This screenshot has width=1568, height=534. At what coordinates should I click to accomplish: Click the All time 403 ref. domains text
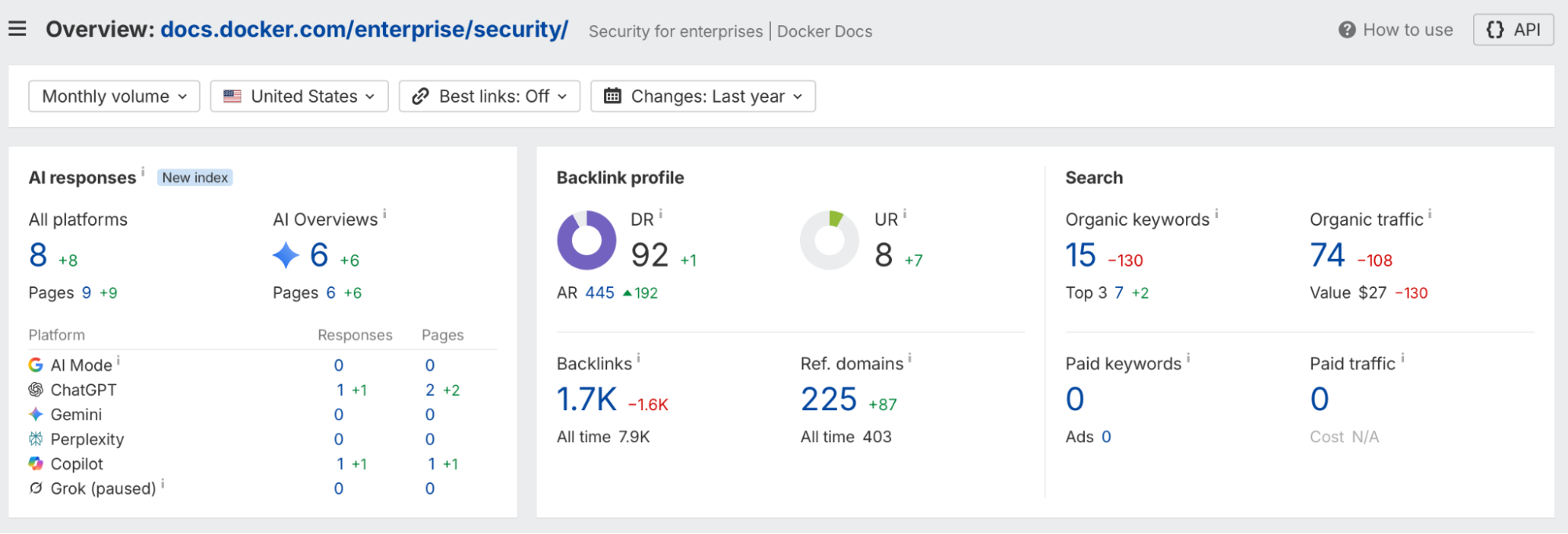point(846,437)
